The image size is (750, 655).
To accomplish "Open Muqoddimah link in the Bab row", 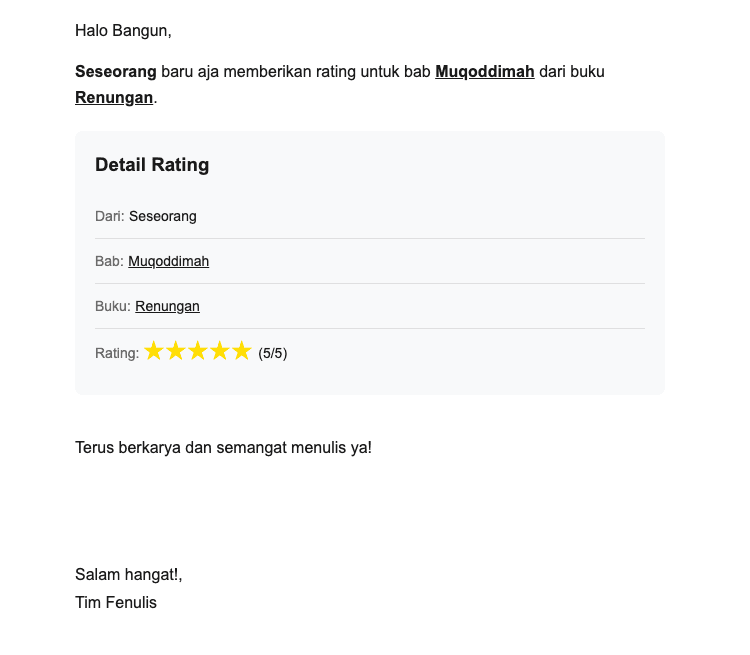I will [169, 261].
